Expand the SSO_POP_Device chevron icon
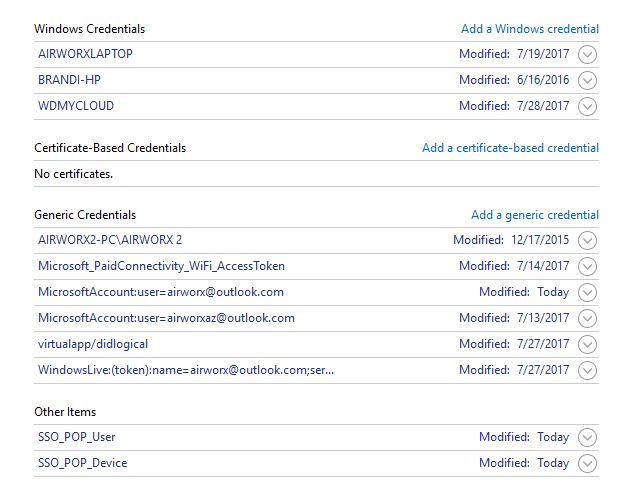Image resolution: width=640 pixels, height=498 pixels. tap(587, 464)
